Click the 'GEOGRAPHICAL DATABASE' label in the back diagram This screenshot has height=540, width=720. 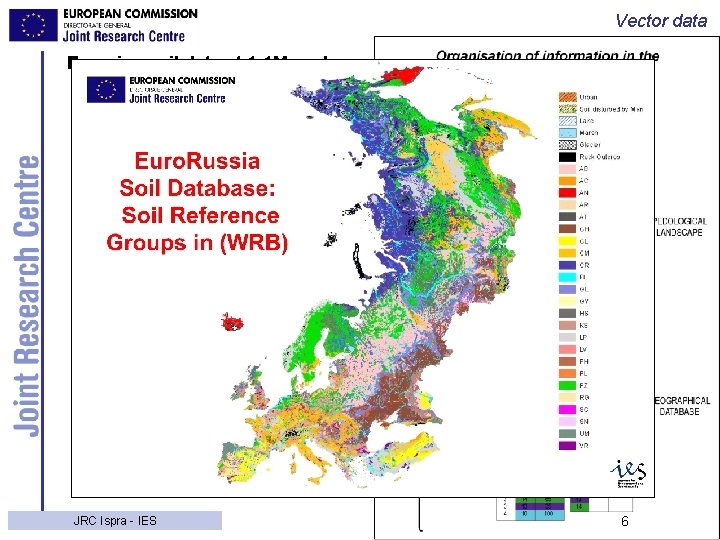pos(682,406)
